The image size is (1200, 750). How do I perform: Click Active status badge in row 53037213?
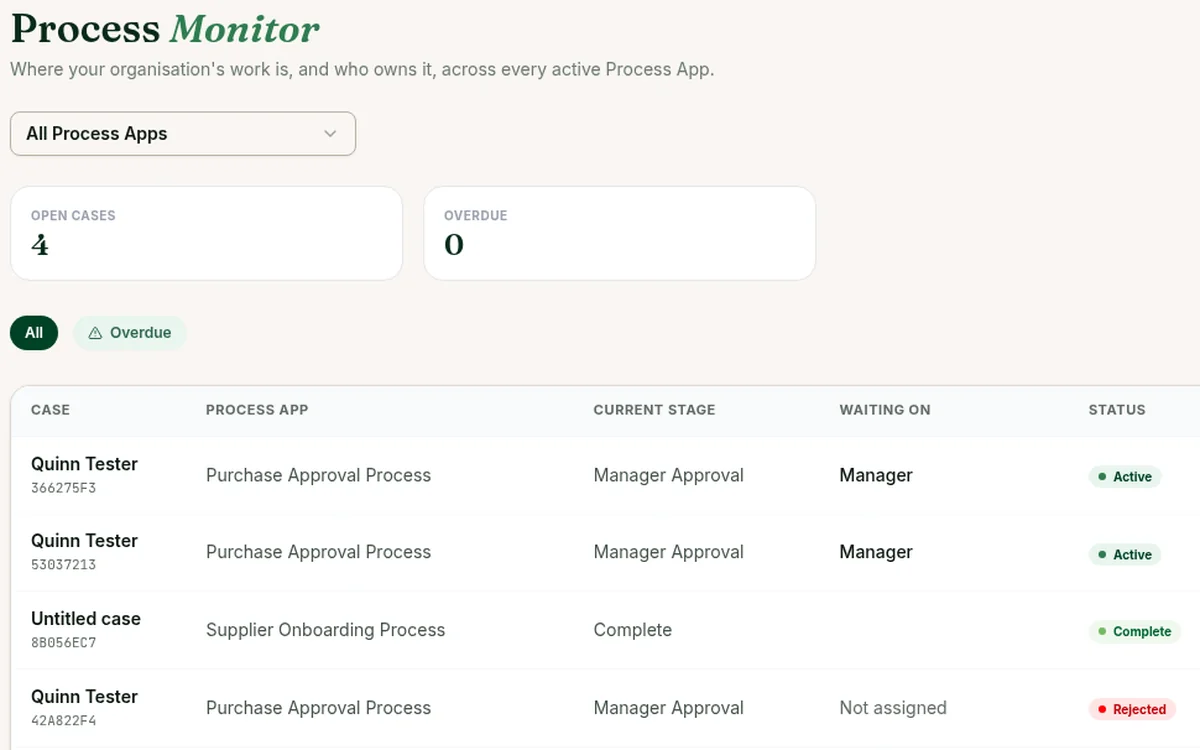1124,554
